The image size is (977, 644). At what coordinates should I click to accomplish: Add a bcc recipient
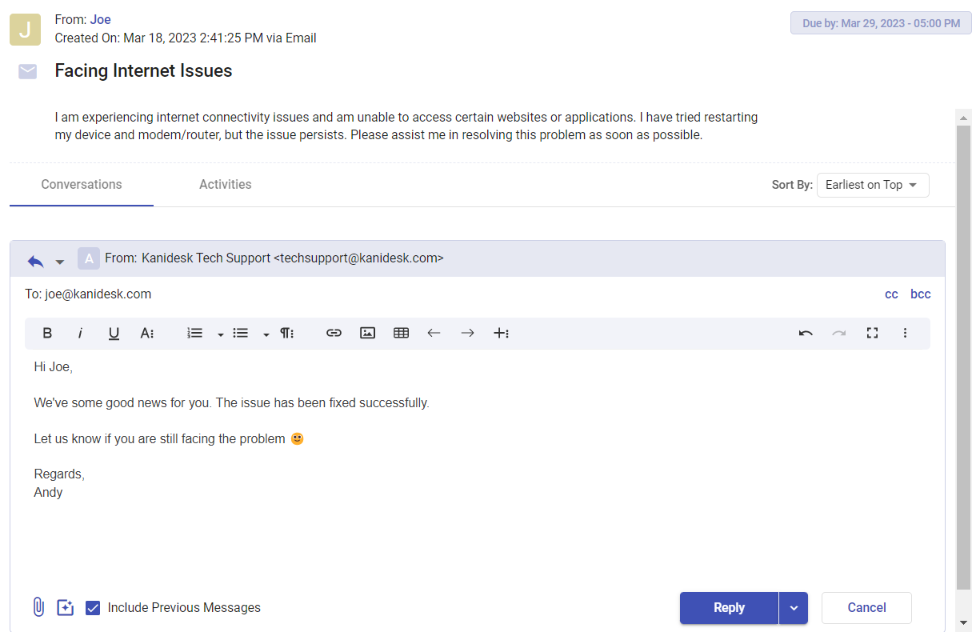(920, 294)
